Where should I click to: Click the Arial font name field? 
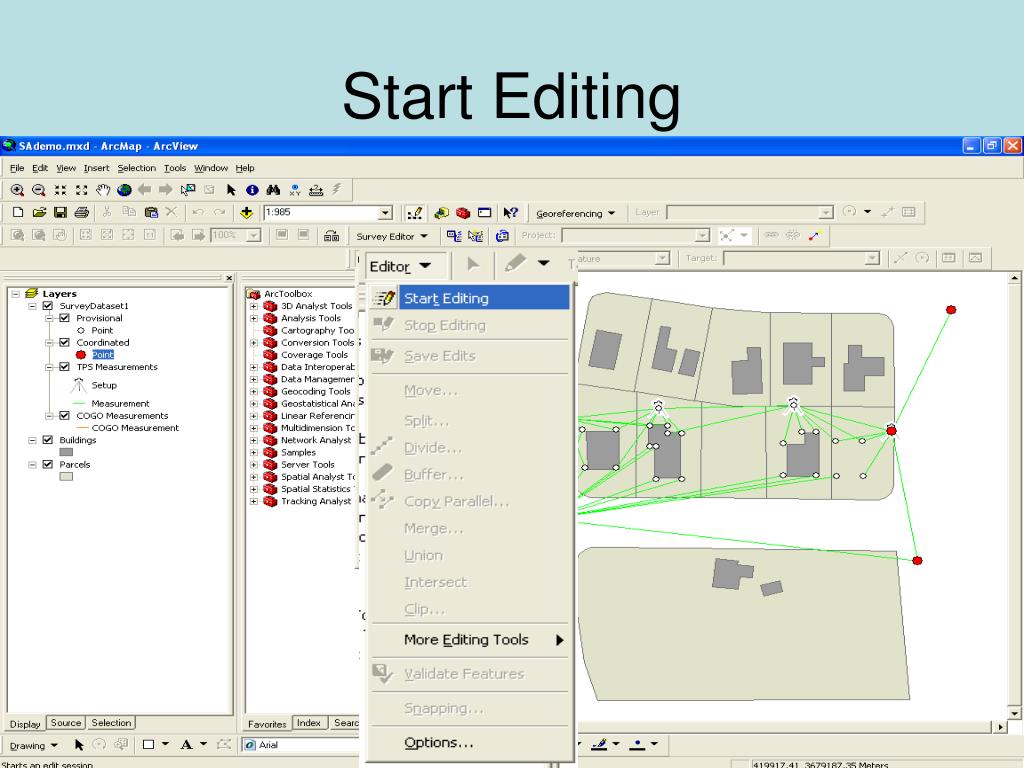300,744
